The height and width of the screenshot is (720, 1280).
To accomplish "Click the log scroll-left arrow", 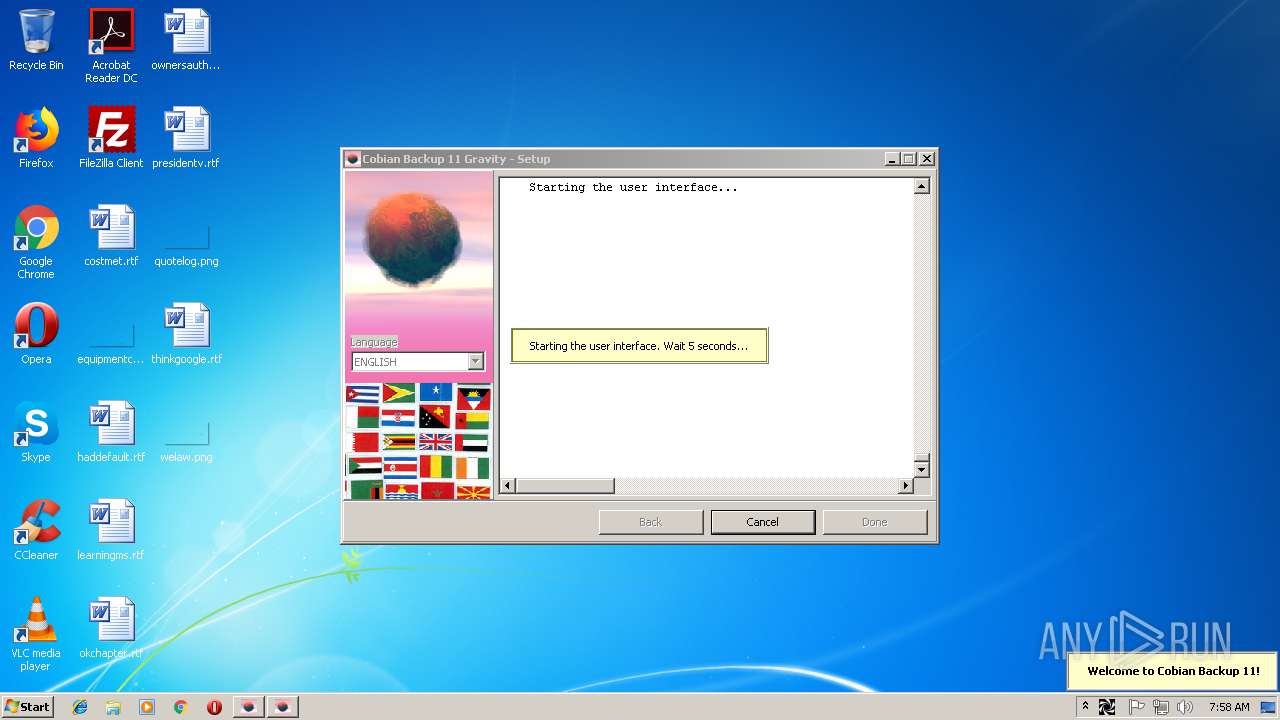I will pyautogui.click(x=508, y=486).
